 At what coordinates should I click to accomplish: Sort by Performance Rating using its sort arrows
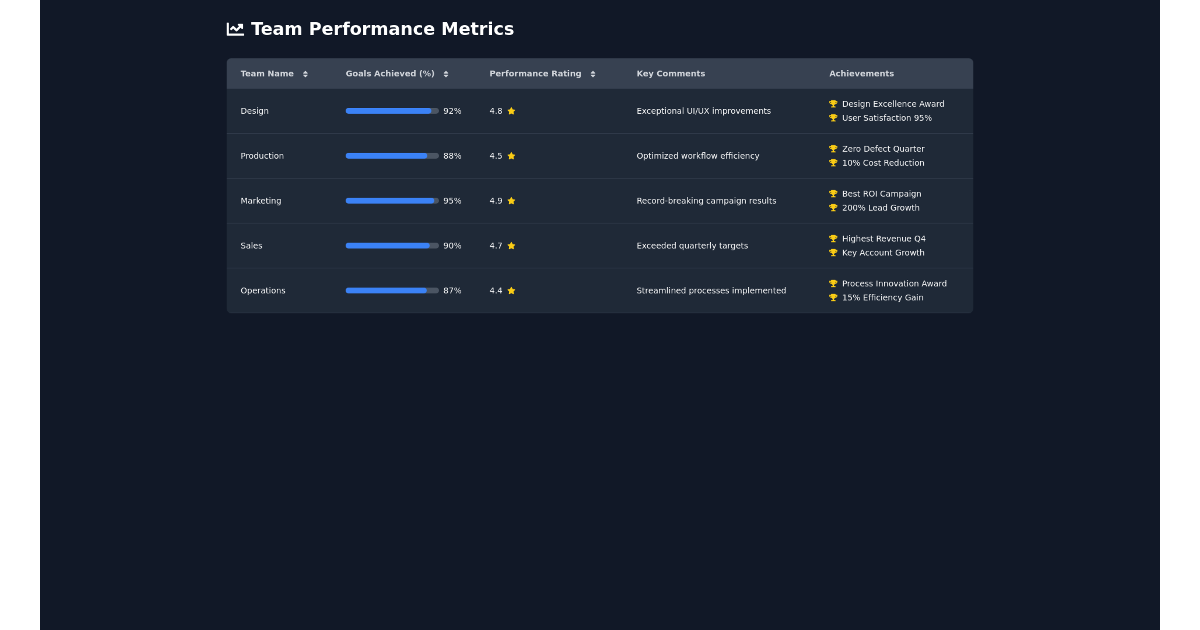(593, 73)
